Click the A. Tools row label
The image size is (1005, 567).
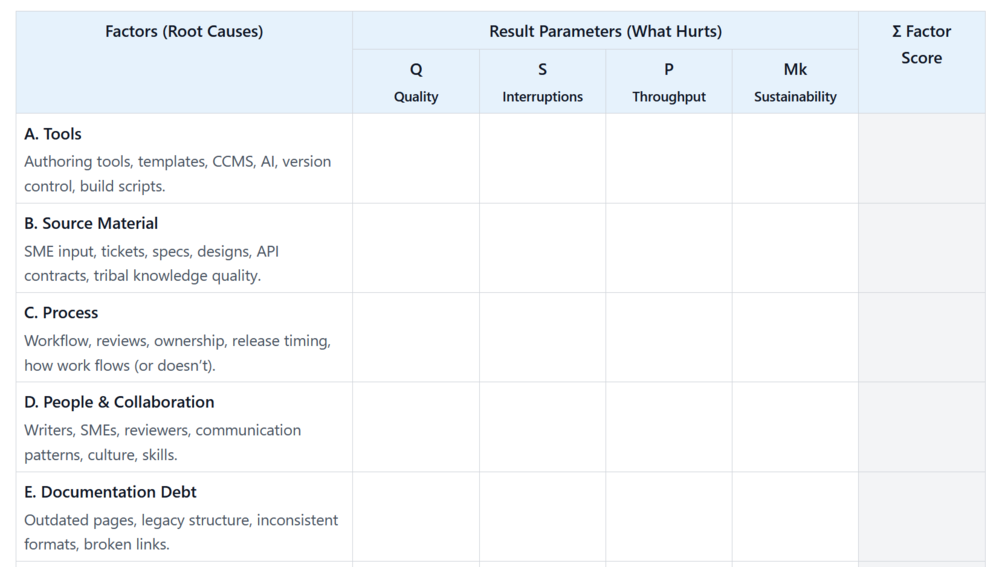click(53, 134)
